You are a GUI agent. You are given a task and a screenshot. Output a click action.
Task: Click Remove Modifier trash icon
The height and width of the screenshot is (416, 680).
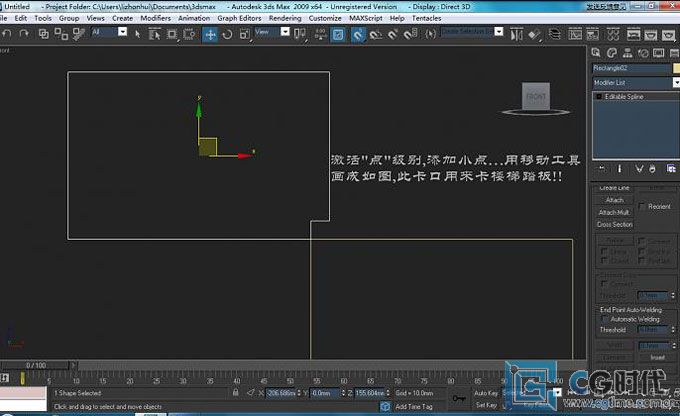tap(652, 169)
